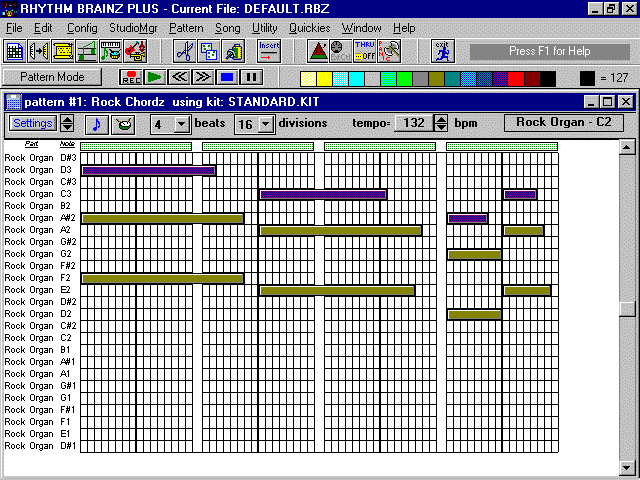Click the tempo bpm spinner arrows

(x=441, y=124)
